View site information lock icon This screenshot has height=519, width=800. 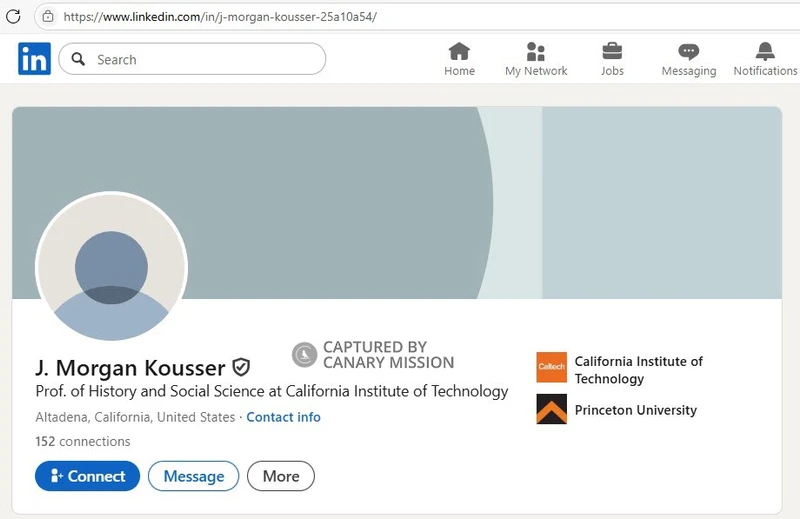(48, 16)
